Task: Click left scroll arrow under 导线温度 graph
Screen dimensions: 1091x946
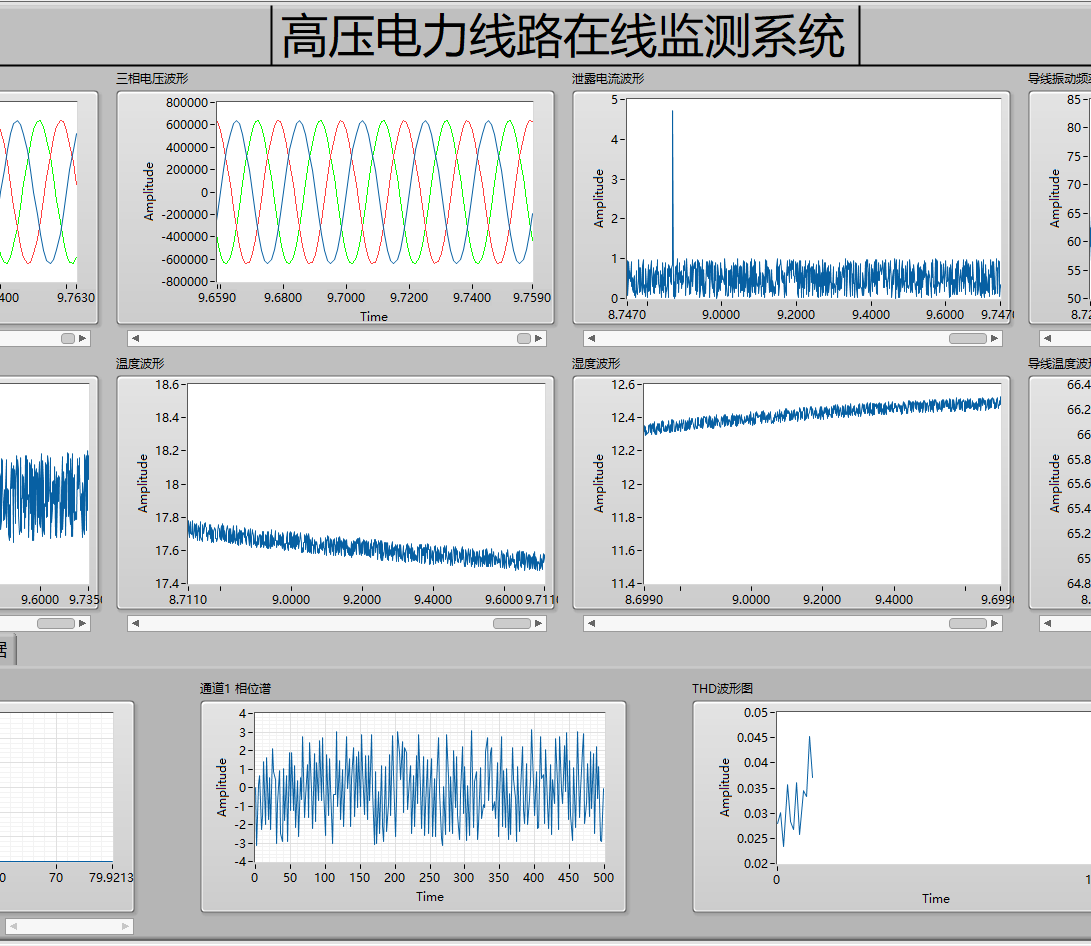Action: coord(1048,623)
